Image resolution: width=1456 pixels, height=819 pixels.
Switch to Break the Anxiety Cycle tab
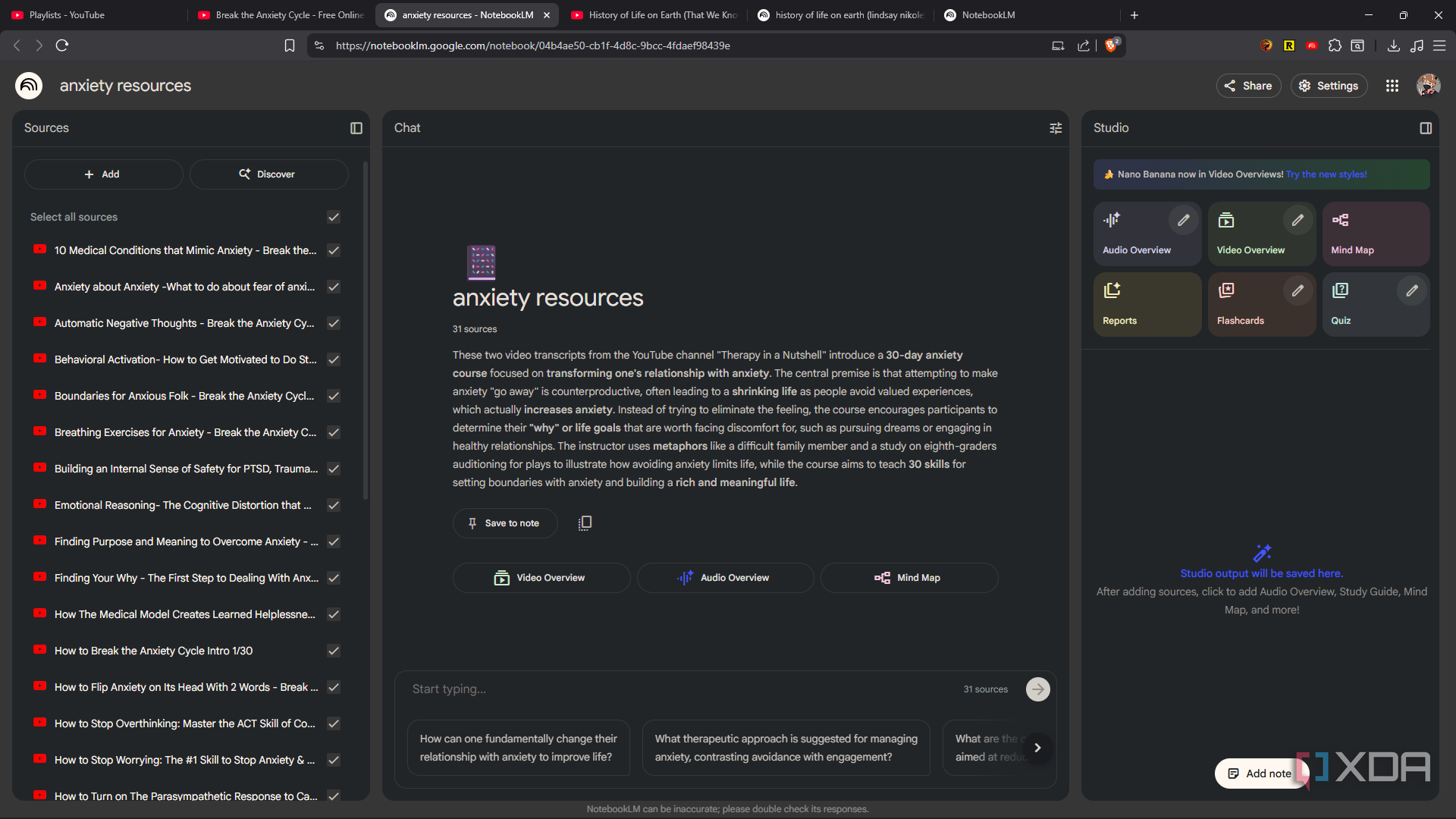pyautogui.click(x=281, y=15)
